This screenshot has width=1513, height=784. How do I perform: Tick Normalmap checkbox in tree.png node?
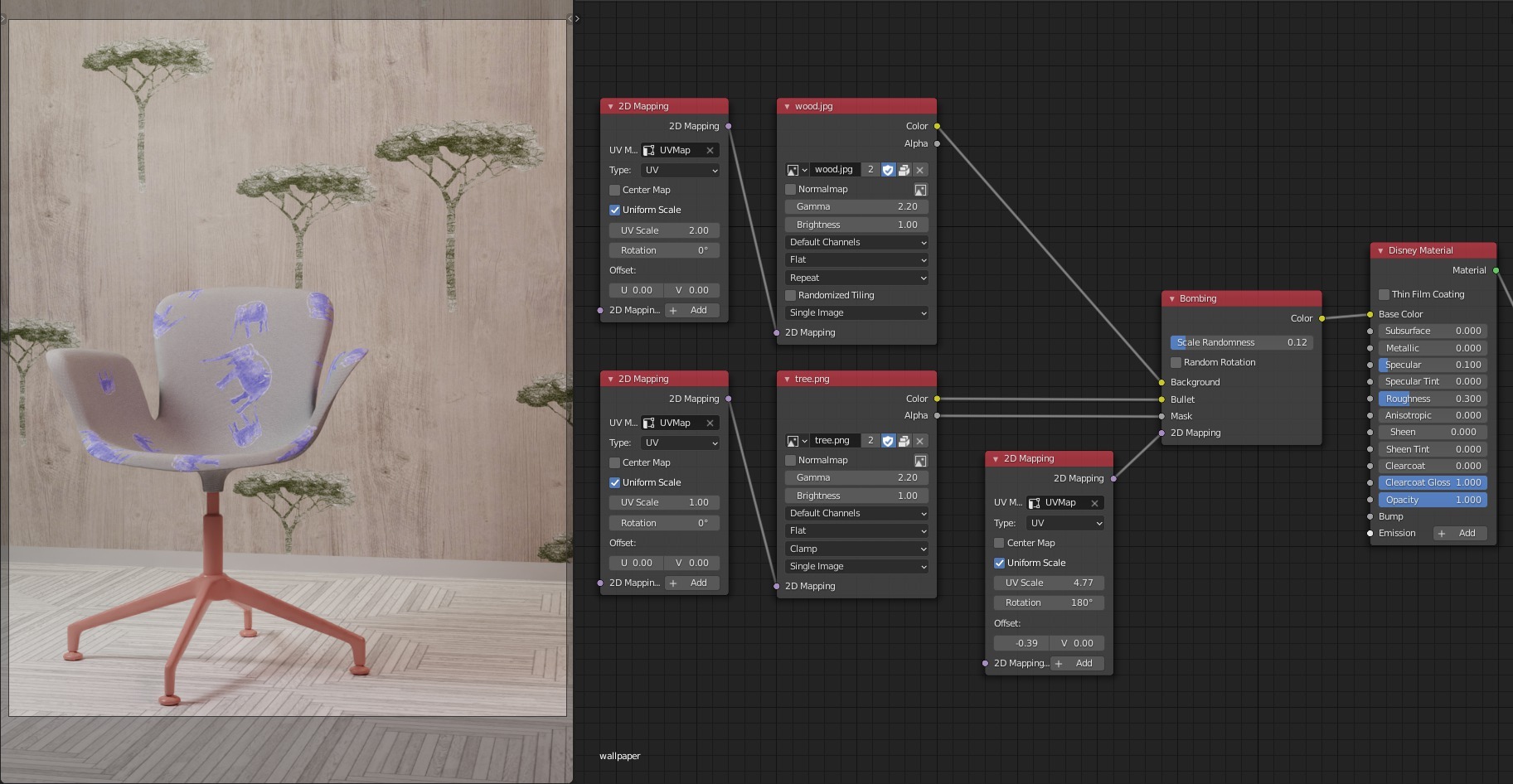pos(791,460)
